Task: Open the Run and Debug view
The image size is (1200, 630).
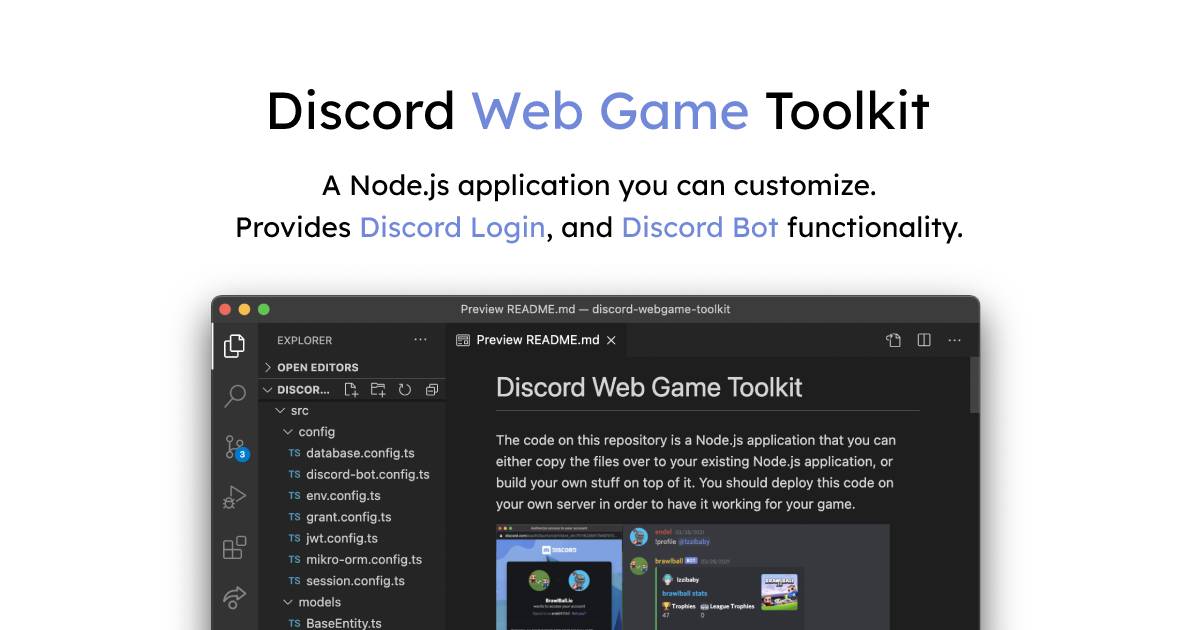Action: pyautogui.click(x=234, y=497)
